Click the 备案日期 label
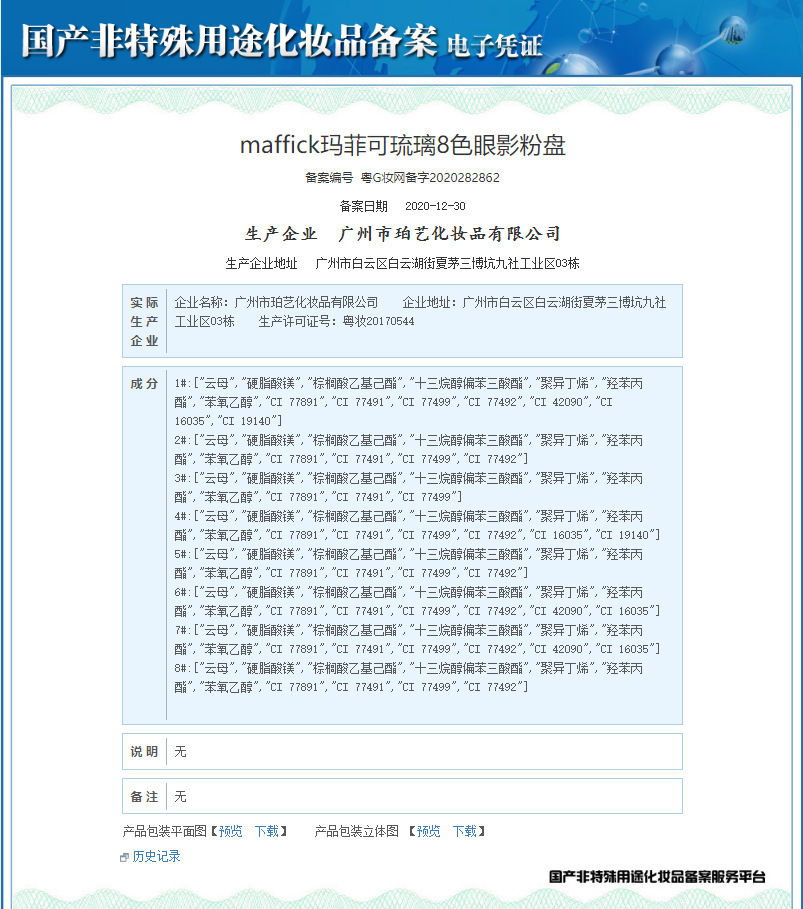803x909 pixels. [364, 206]
